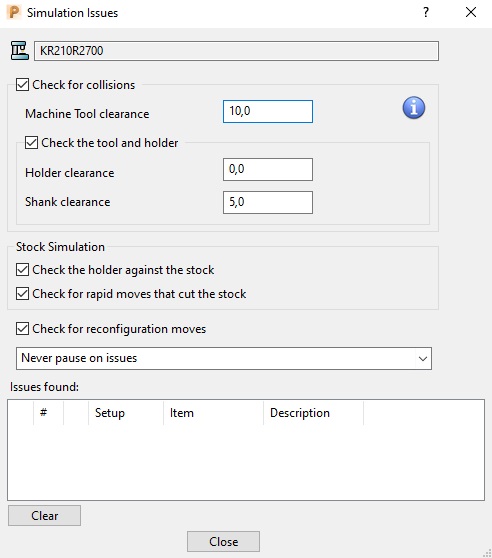Select the Shank clearance value field
492x558 pixels.
[x=268, y=202]
